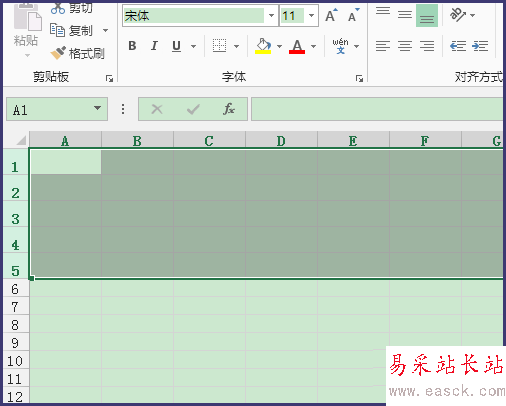This screenshot has height=406, width=506.
Task: Select row 3 header
Action: 15,214
